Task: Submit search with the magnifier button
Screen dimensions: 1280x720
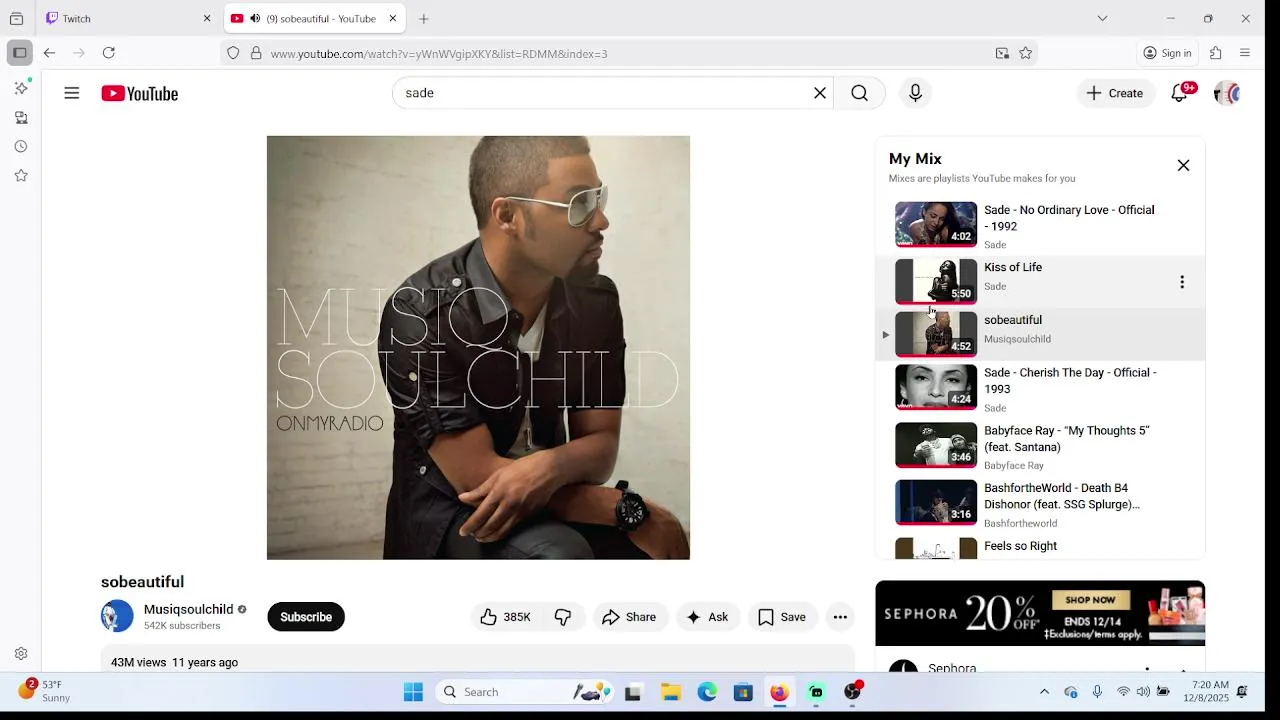Action: [x=860, y=93]
